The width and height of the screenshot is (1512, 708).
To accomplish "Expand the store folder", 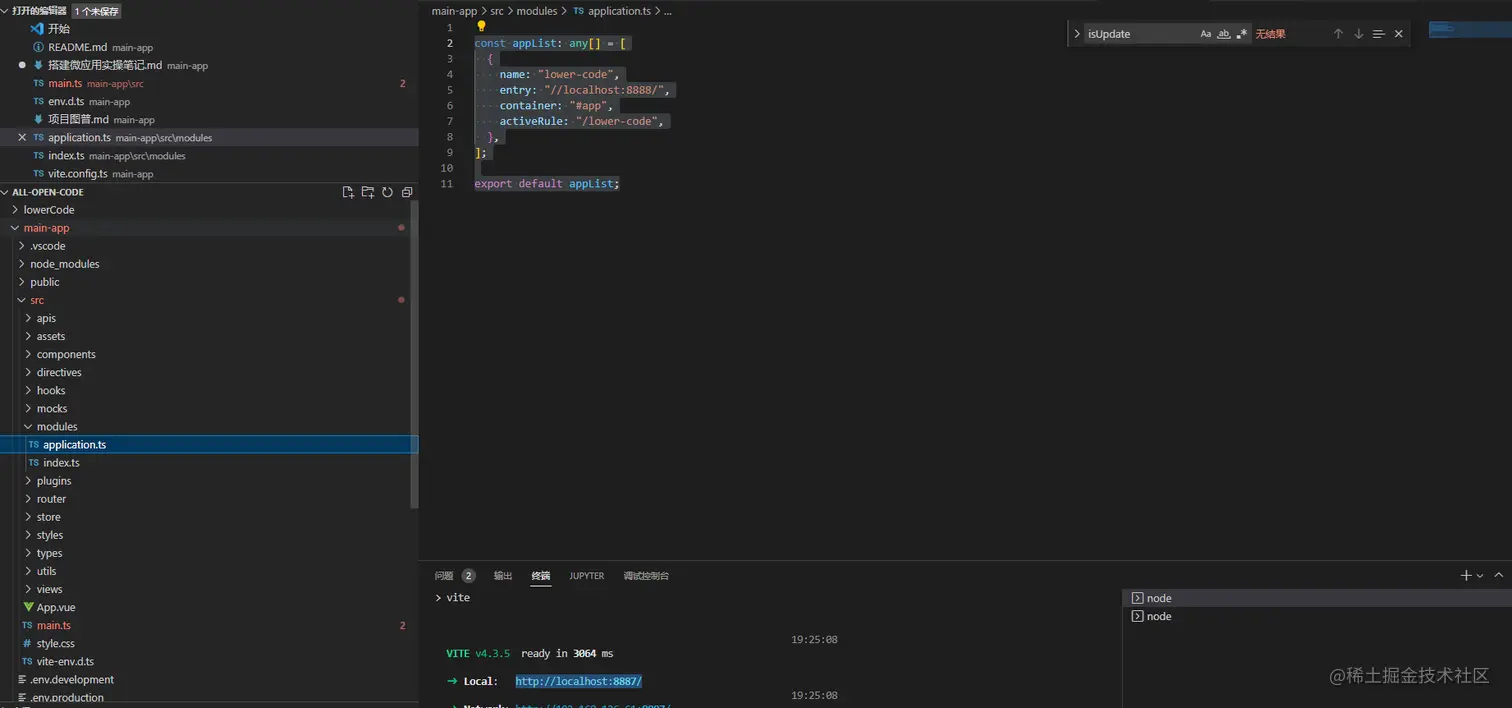I will [209, 517].
